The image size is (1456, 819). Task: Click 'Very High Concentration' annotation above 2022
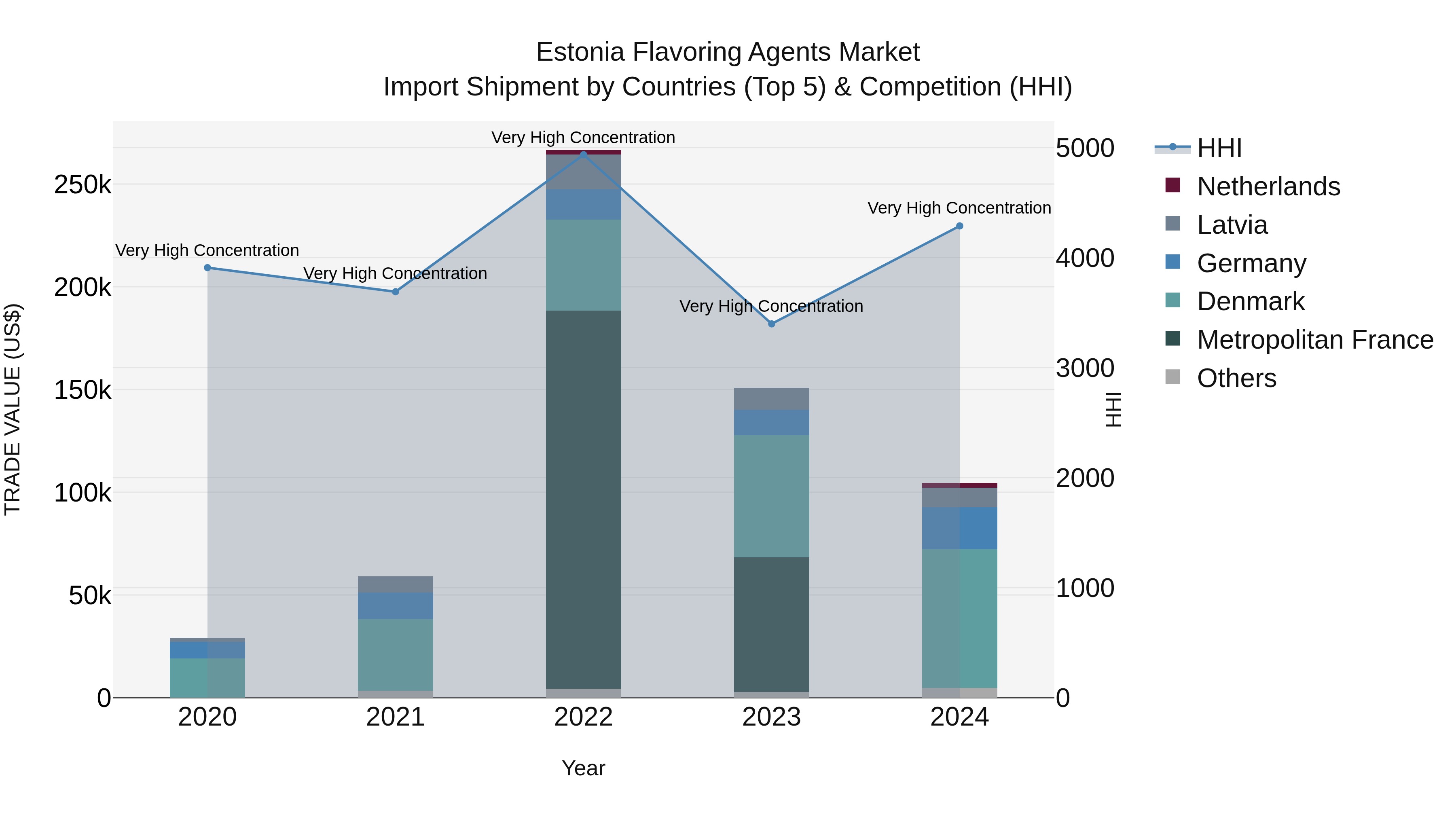[583, 138]
